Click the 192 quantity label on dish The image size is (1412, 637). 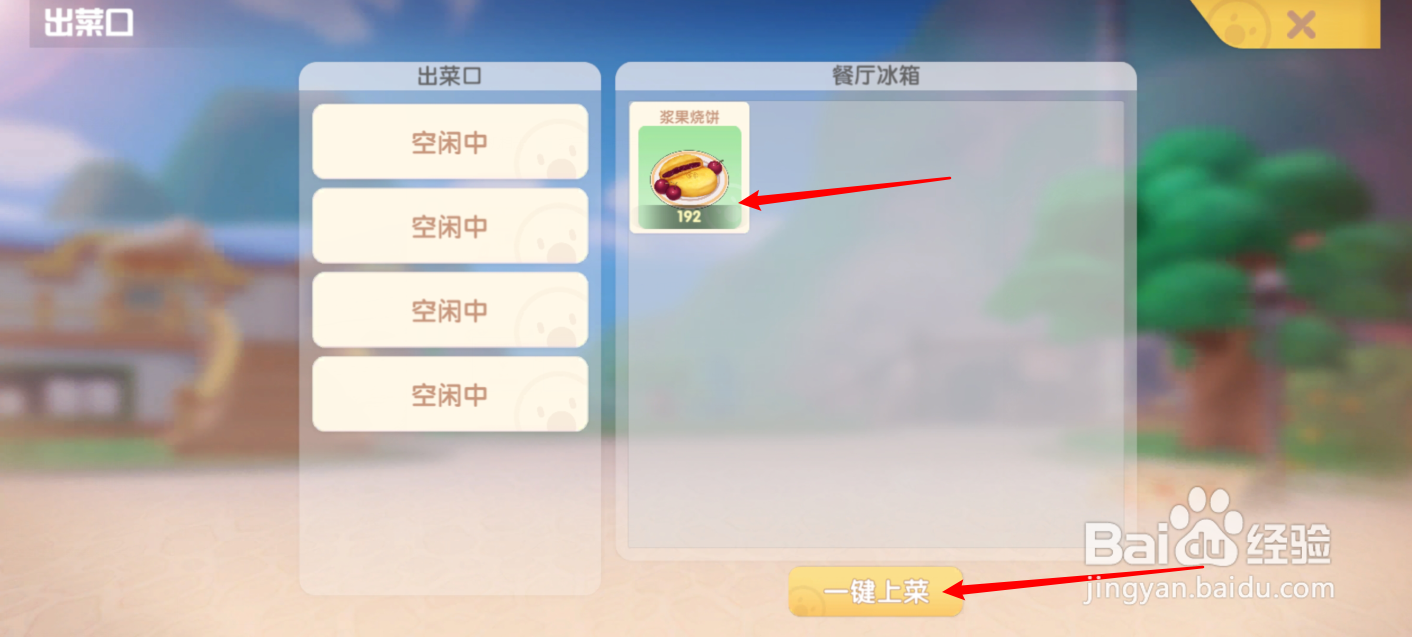point(689,217)
